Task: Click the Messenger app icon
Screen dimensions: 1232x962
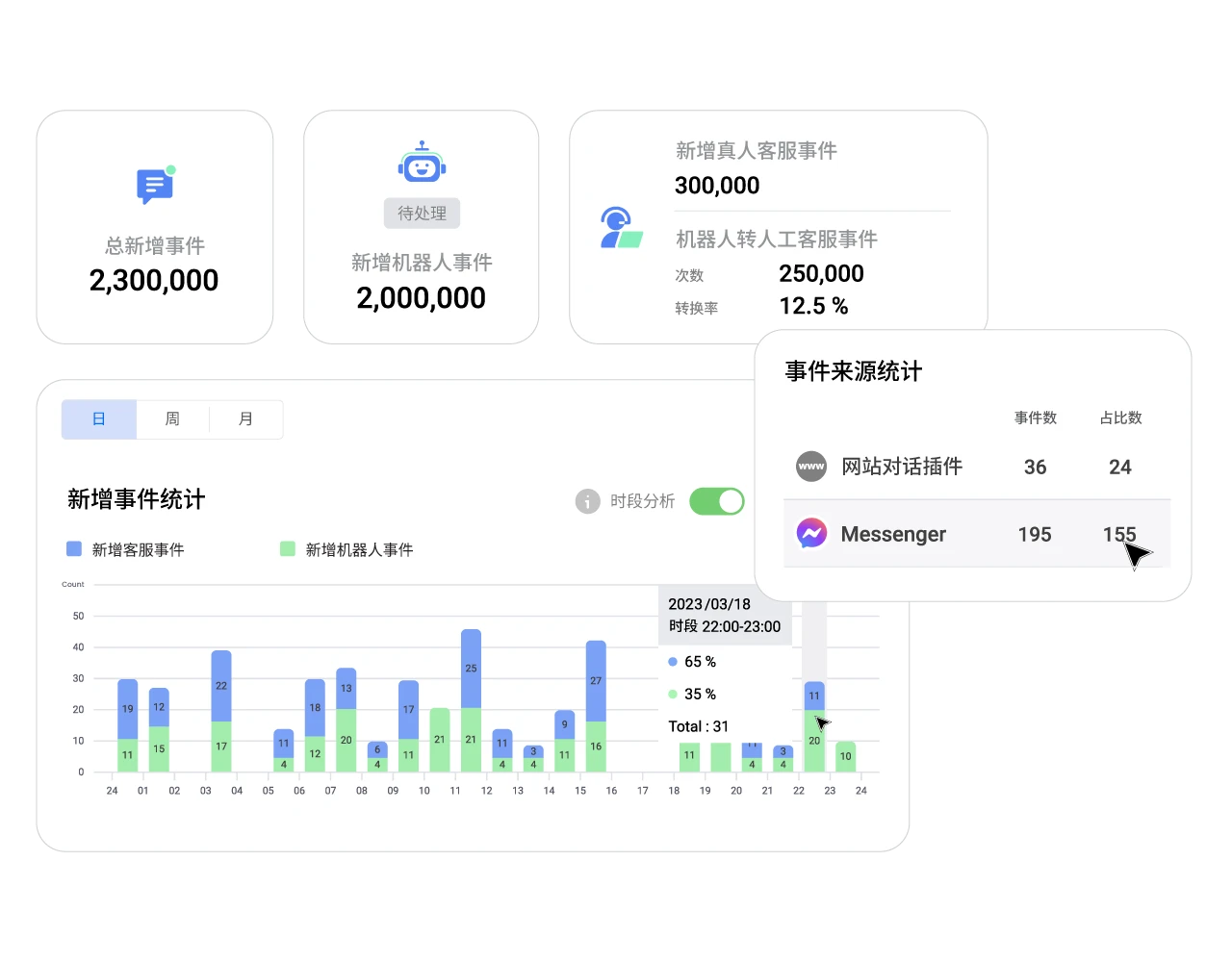Action: point(811,534)
